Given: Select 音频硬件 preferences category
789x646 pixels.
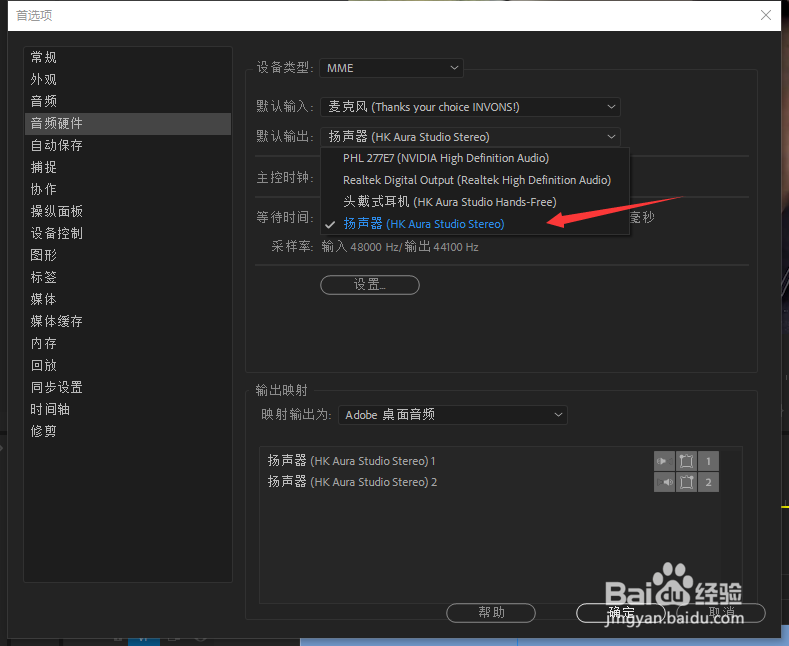Looking at the screenshot, I should (128, 123).
